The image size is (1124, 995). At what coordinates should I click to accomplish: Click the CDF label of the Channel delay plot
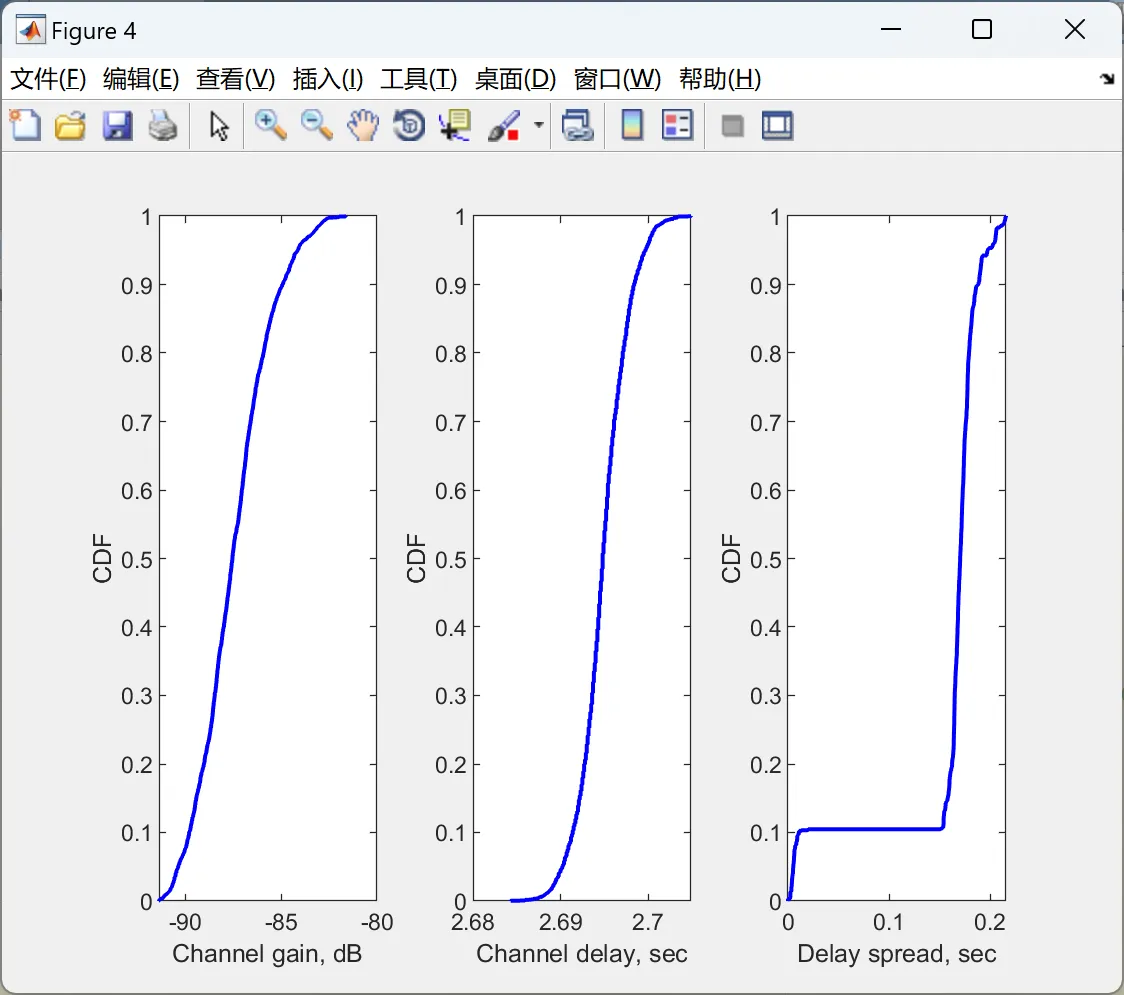click(416, 558)
